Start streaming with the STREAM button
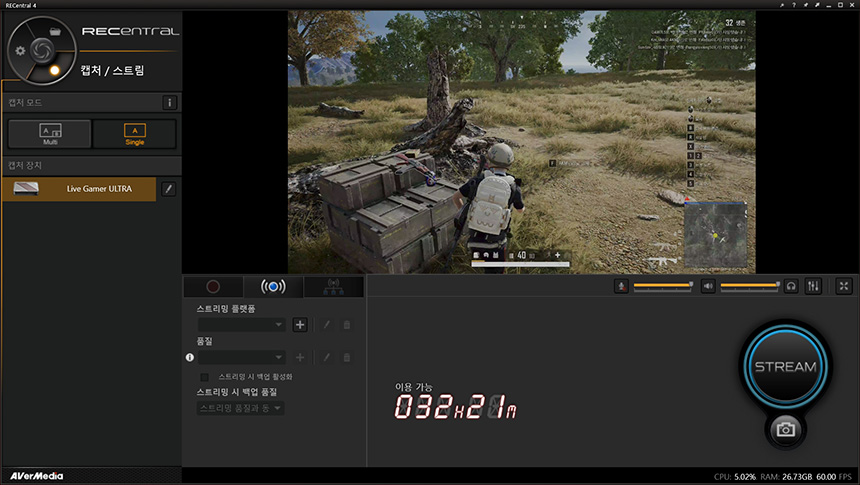Screen dimensions: 860x485 (x=785, y=366)
